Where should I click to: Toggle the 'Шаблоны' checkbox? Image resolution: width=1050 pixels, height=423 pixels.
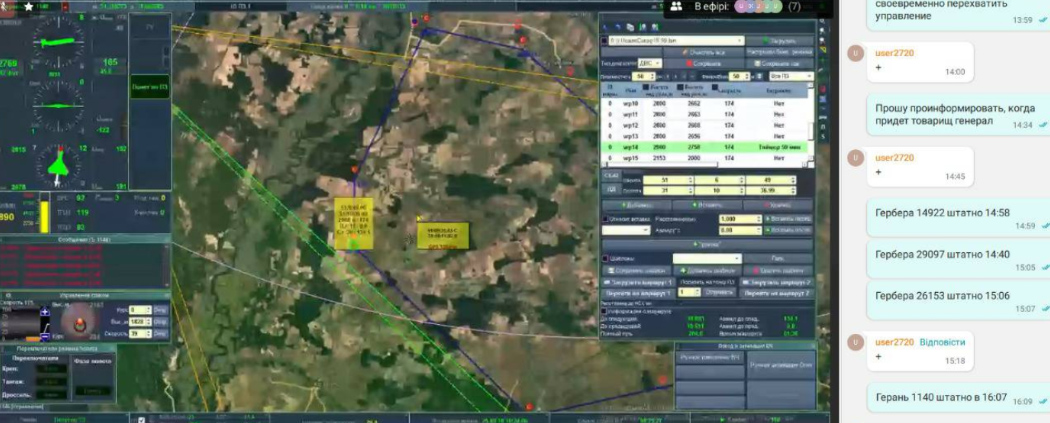pos(604,258)
